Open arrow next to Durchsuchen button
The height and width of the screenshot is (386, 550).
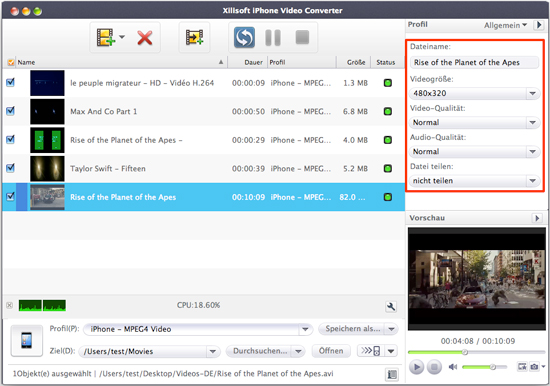click(298, 351)
